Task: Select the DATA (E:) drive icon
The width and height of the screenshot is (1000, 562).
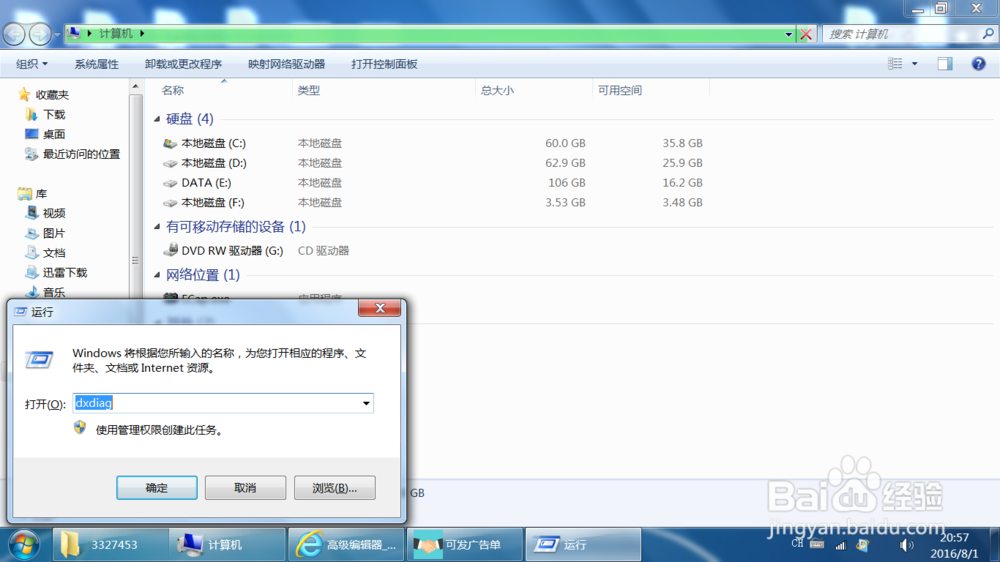Action: 170,182
